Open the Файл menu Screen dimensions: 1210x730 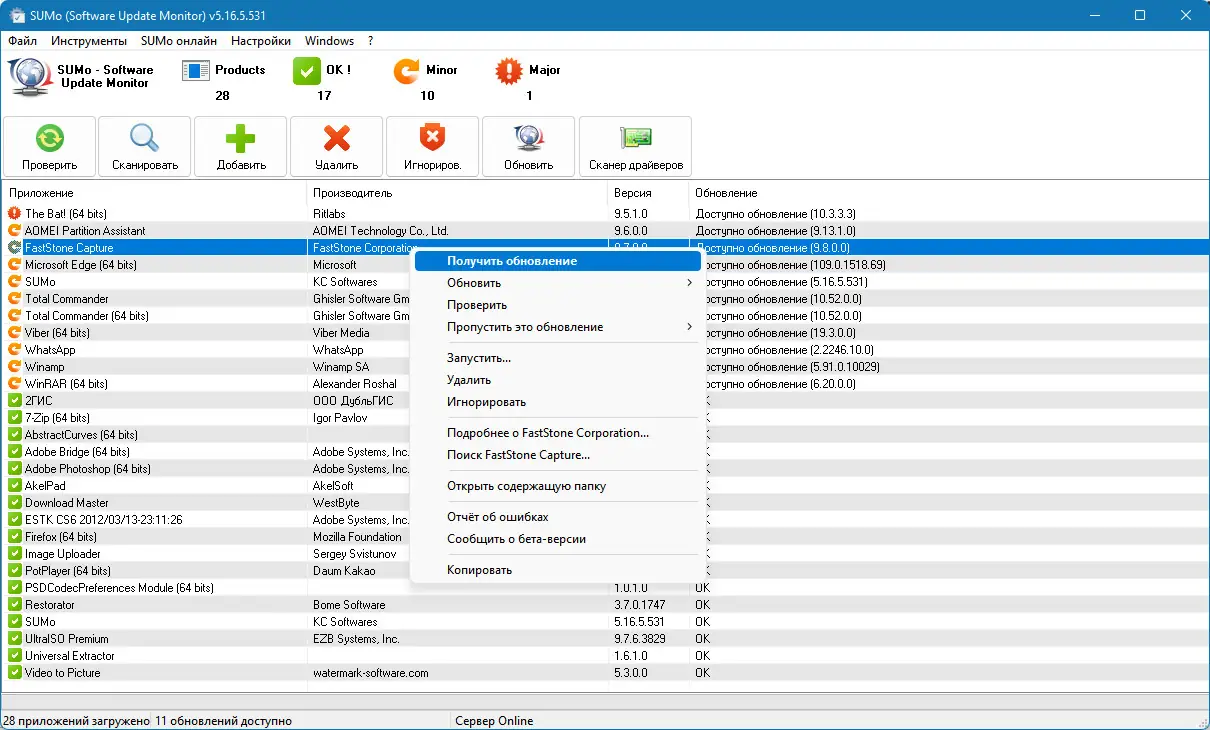[x=22, y=41]
